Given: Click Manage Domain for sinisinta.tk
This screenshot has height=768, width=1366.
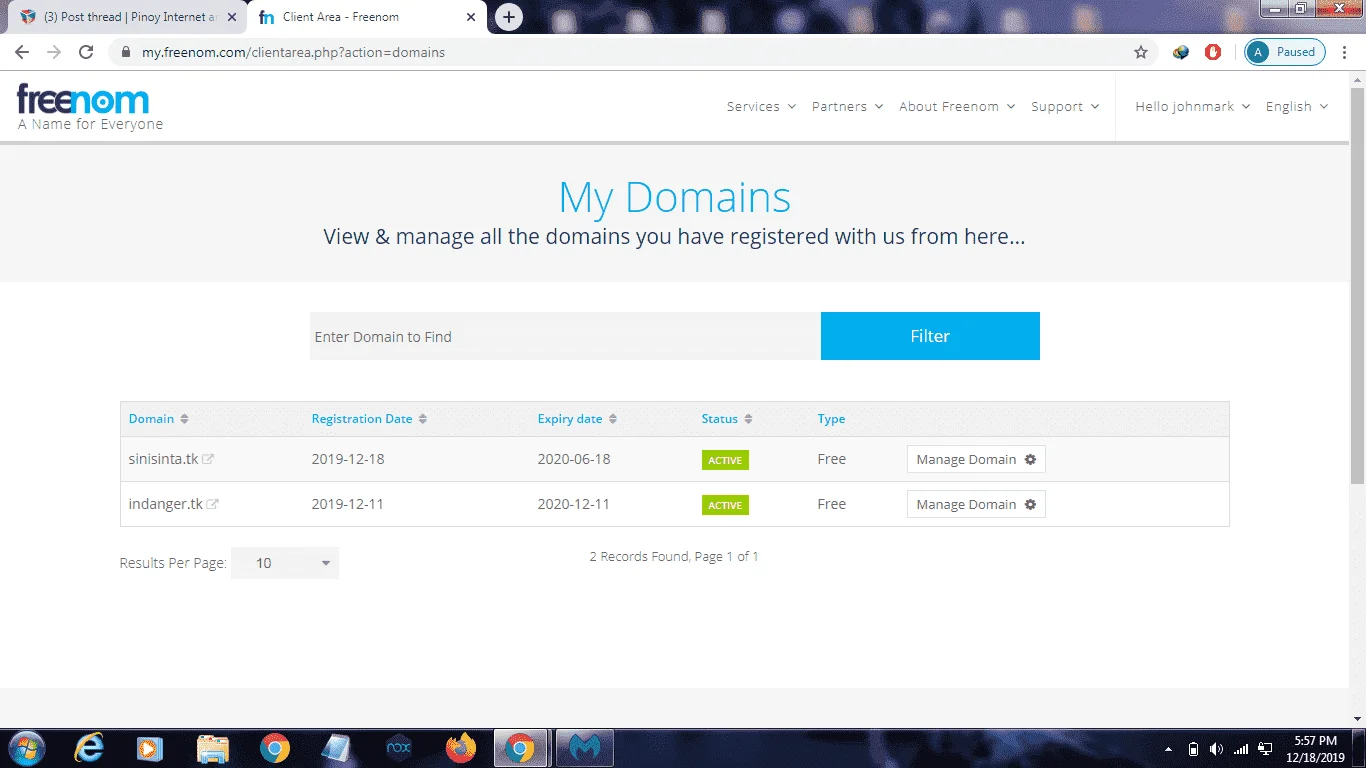Looking at the screenshot, I should point(976,460).
